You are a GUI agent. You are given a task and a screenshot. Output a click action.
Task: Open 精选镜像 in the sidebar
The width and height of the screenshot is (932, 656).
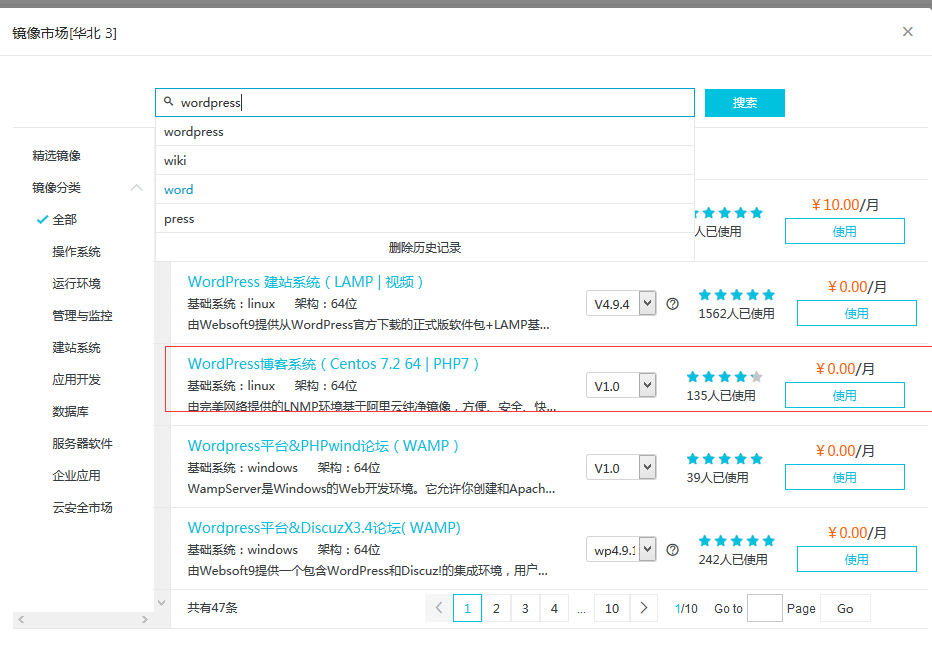[56, 156]
